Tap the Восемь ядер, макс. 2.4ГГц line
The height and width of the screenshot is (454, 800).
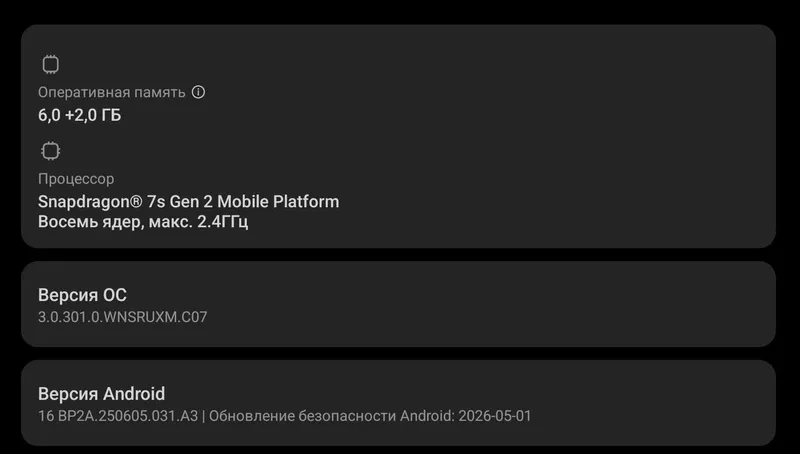(143, 222)
